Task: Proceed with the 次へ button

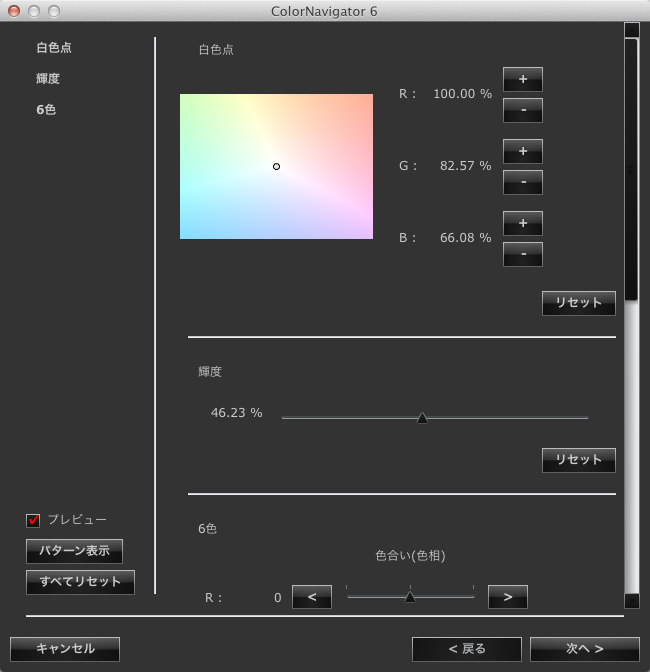Action: coord(584,649)
